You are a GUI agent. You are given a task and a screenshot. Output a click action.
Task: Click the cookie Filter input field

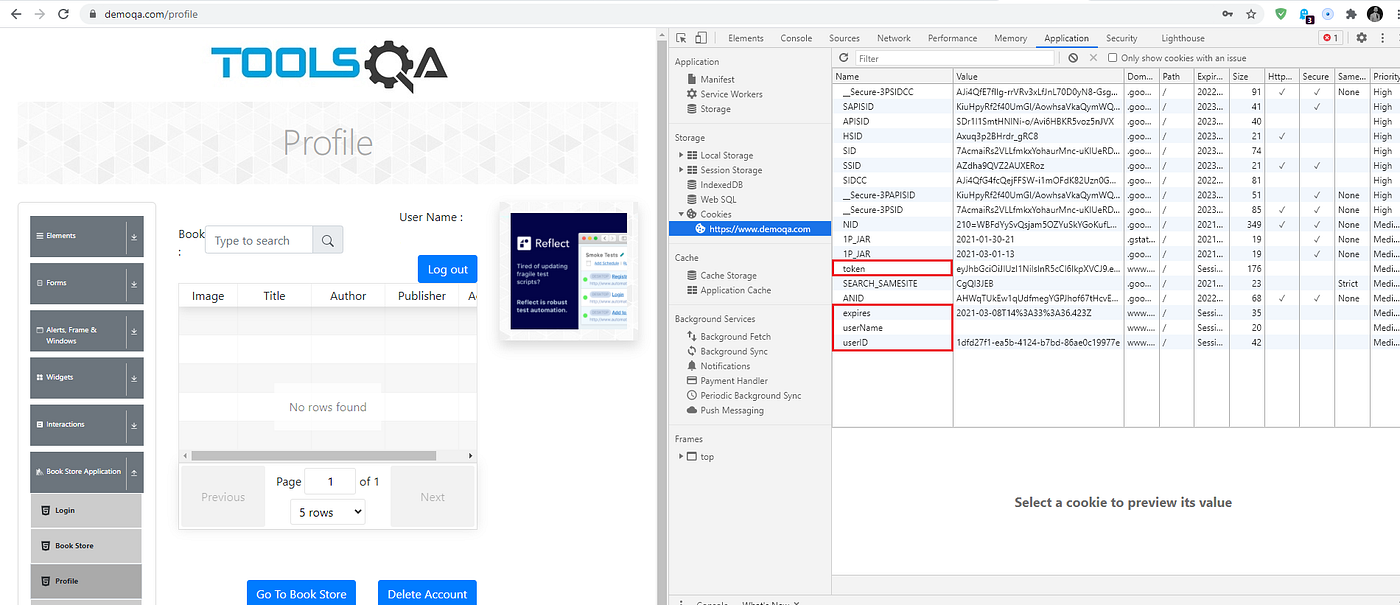click(x=940, y=58)
